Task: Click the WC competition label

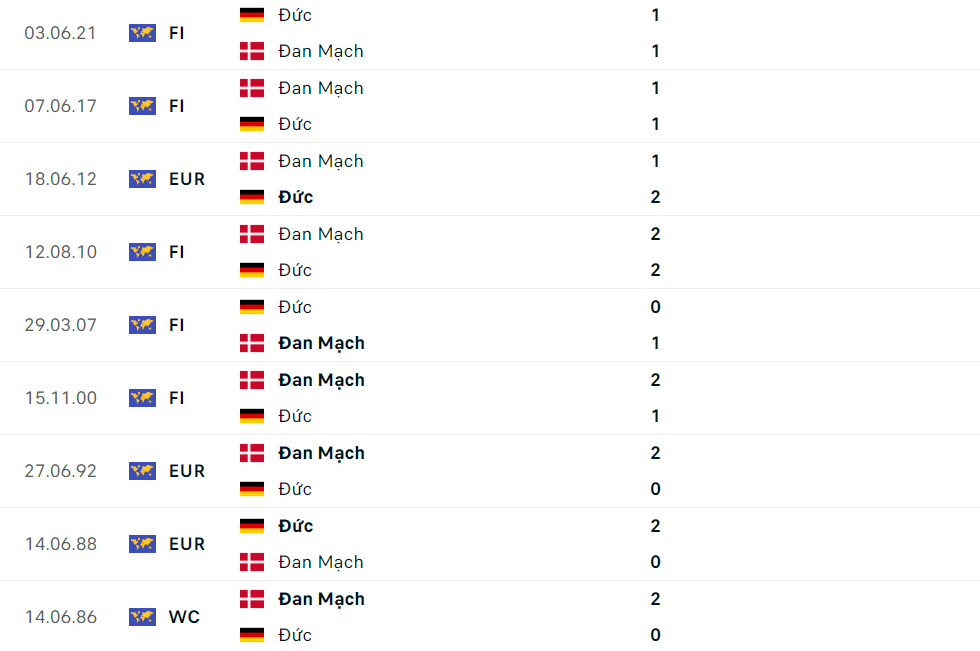Action: coord(184,617)
